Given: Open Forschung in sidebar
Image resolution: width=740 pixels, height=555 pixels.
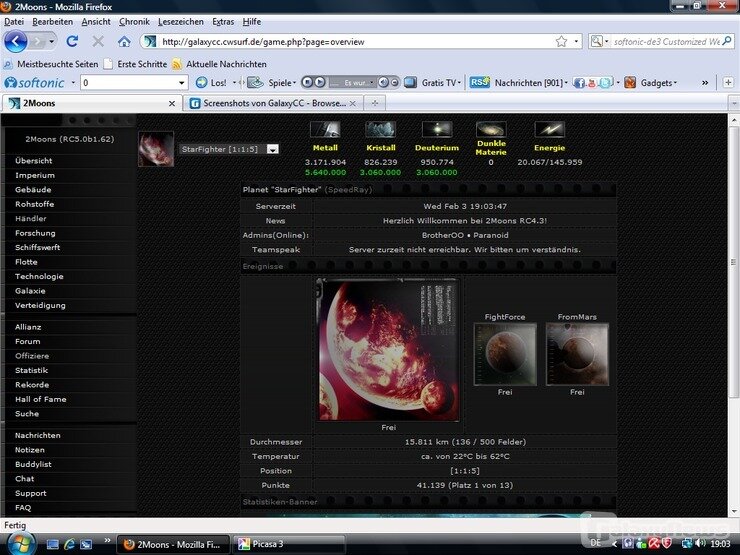Looking at the screenshot, I should (x=35, y=233).
